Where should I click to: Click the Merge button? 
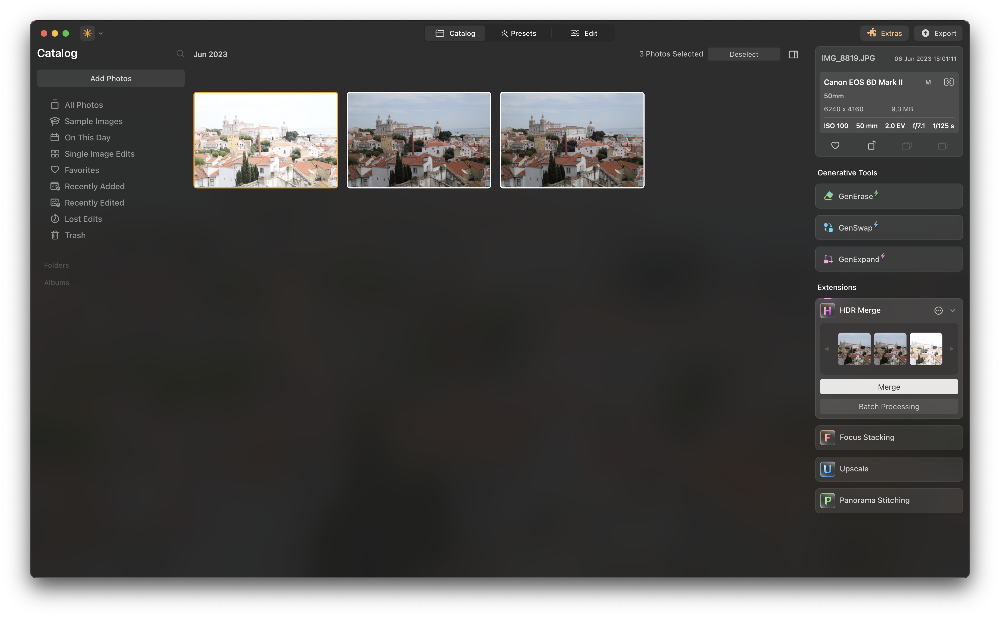(x=888, y=387)
